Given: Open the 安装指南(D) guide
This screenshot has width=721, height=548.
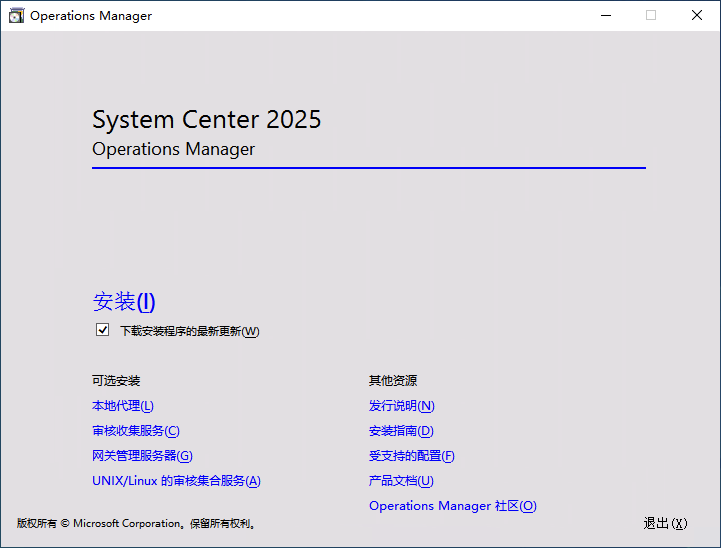Looking at the screenshot, I should (401, 431).
